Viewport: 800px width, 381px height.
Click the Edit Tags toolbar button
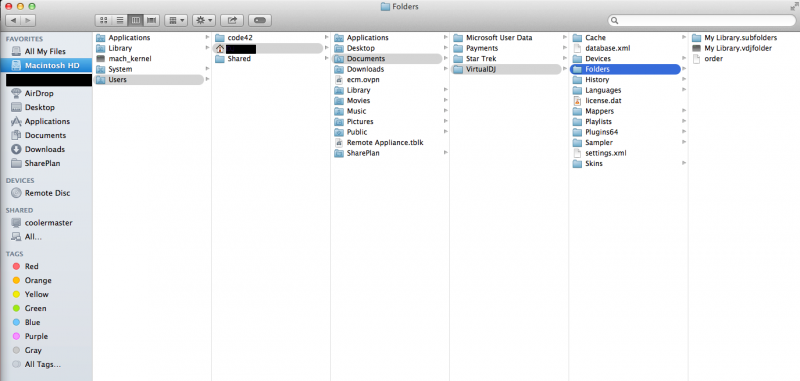(x=260, y=20)
